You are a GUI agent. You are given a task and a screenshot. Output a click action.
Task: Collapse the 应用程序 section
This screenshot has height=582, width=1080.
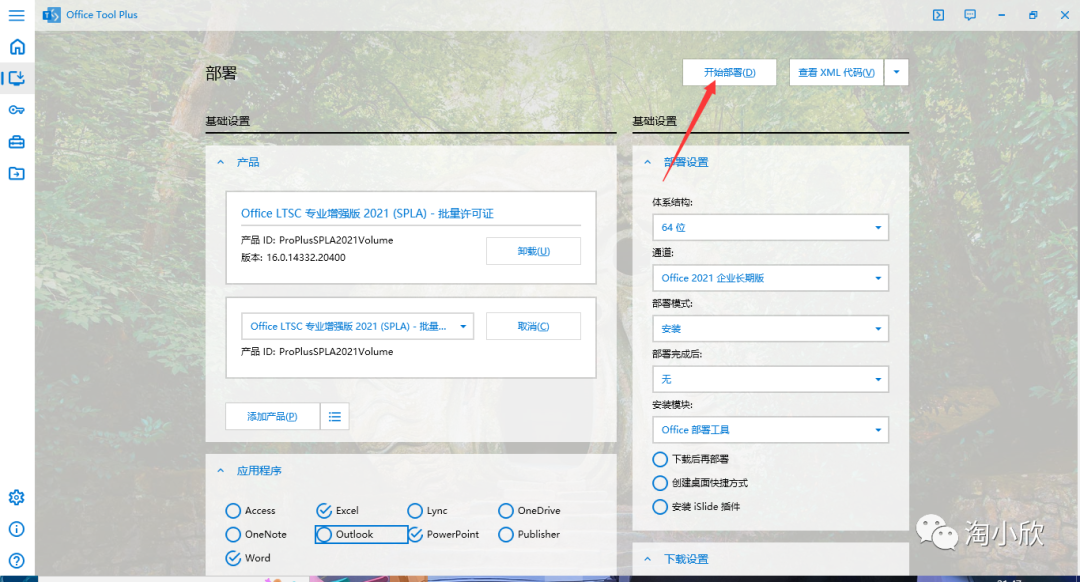220,471
